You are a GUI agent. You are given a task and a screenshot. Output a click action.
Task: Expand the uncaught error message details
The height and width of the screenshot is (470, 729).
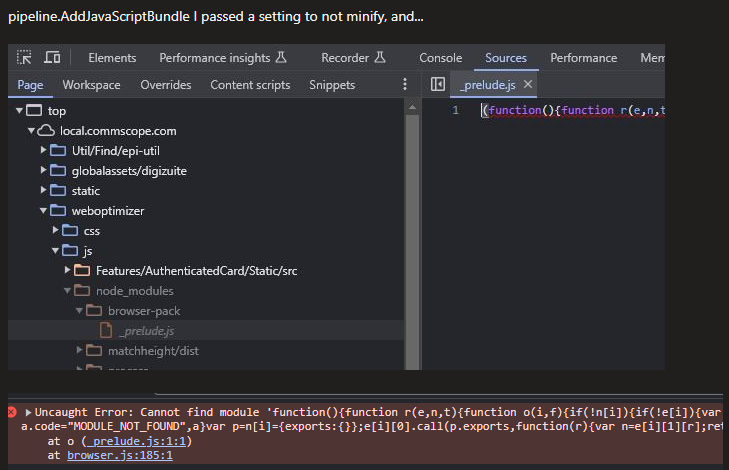(29, 412)
